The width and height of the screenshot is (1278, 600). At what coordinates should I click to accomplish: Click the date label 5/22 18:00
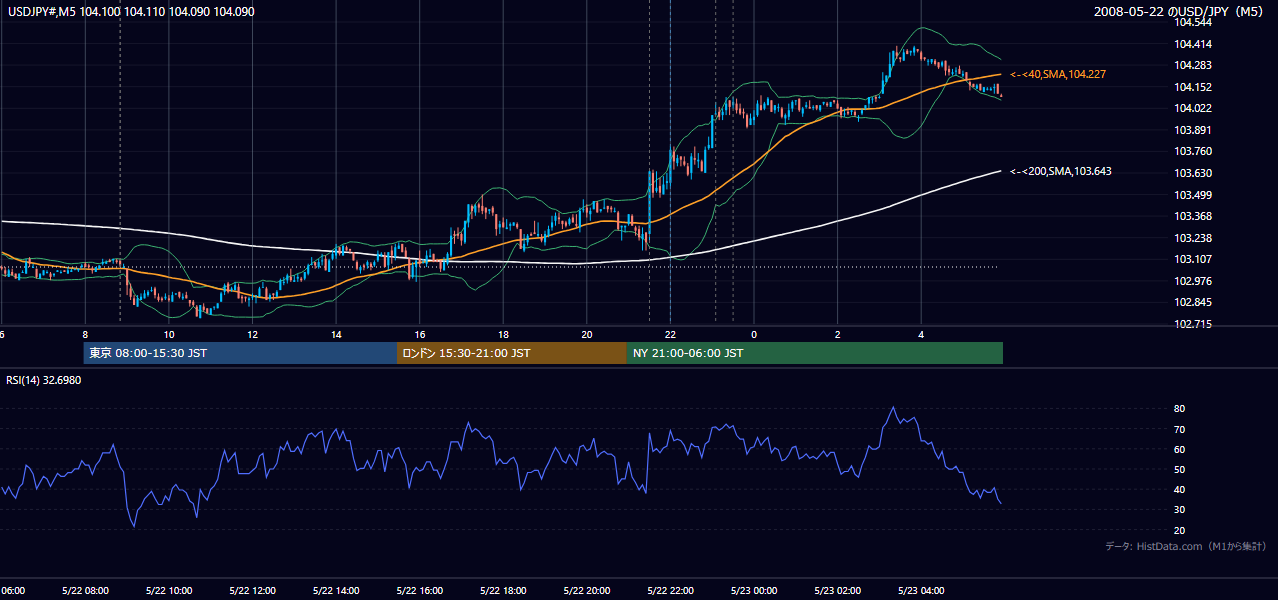click(503, 591)
